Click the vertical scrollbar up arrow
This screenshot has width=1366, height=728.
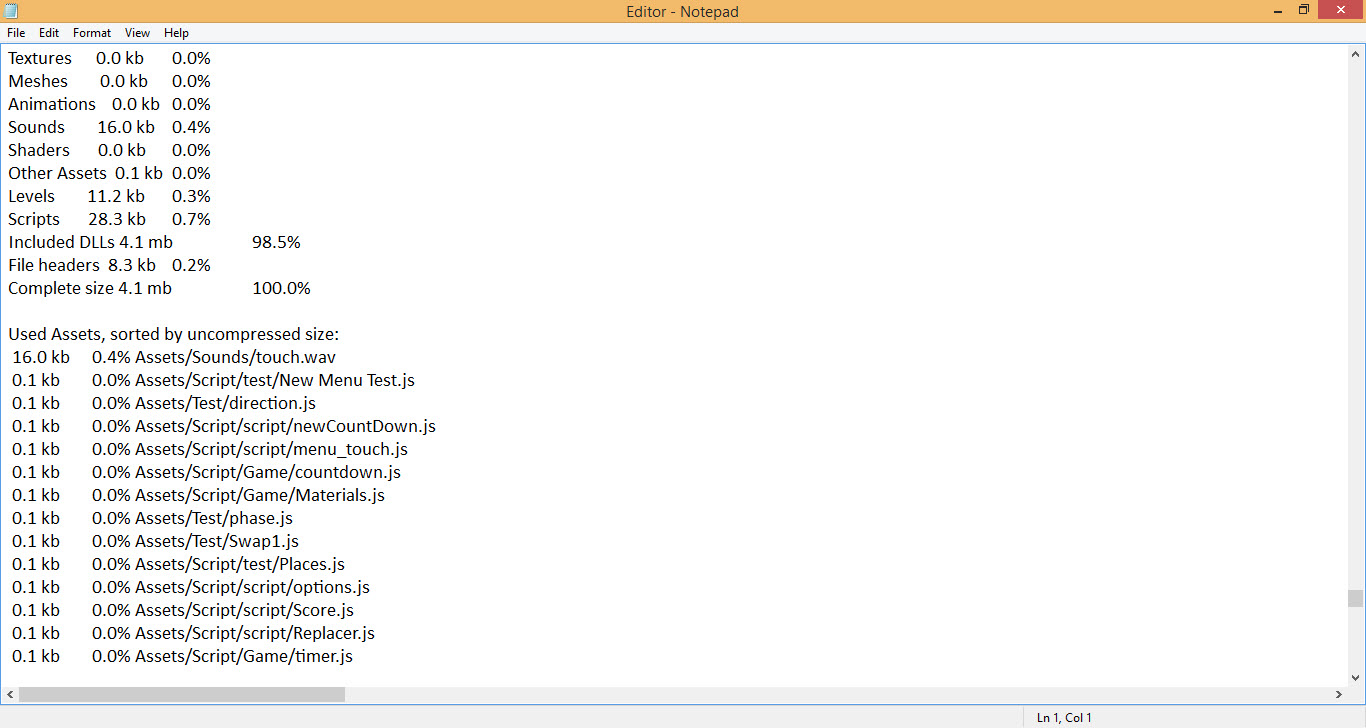(1355, 53)
